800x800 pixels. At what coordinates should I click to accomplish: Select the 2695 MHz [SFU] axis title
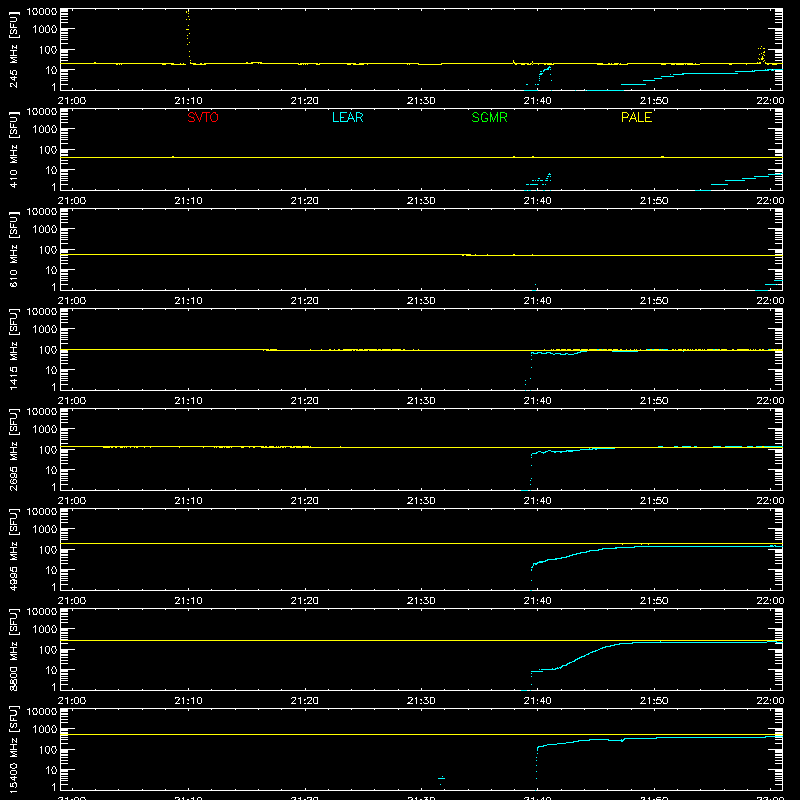pyautogui.click(x=13, y=449)
